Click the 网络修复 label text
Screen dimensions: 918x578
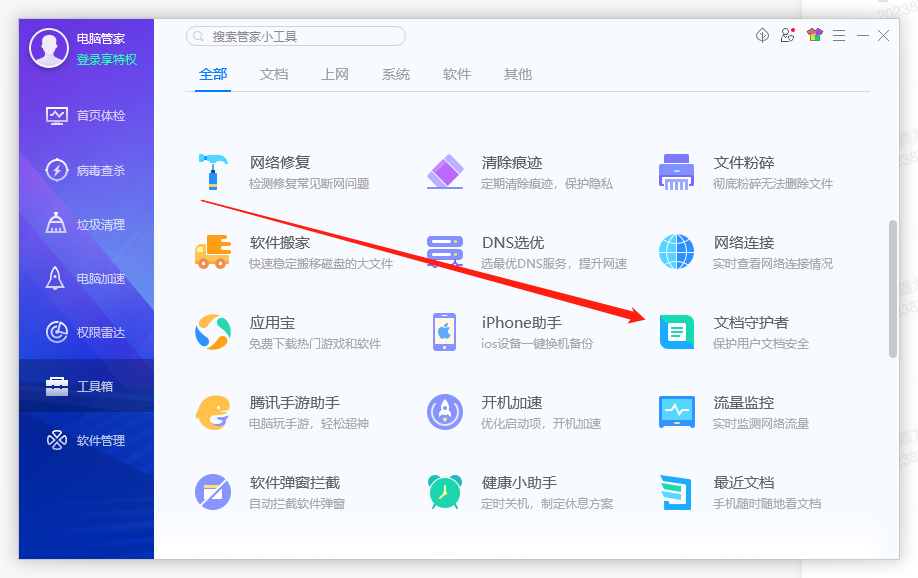coord(280,162)
